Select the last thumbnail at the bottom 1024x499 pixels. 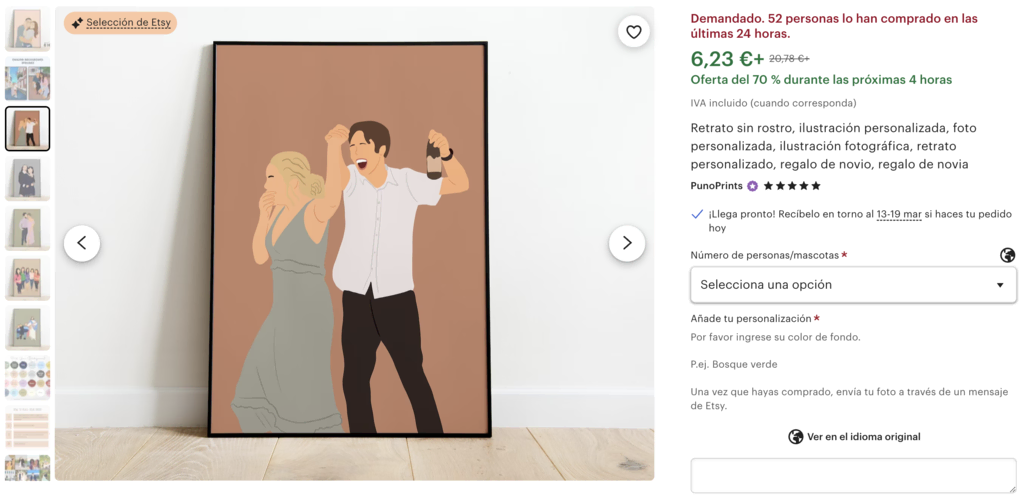coord(27,468)
